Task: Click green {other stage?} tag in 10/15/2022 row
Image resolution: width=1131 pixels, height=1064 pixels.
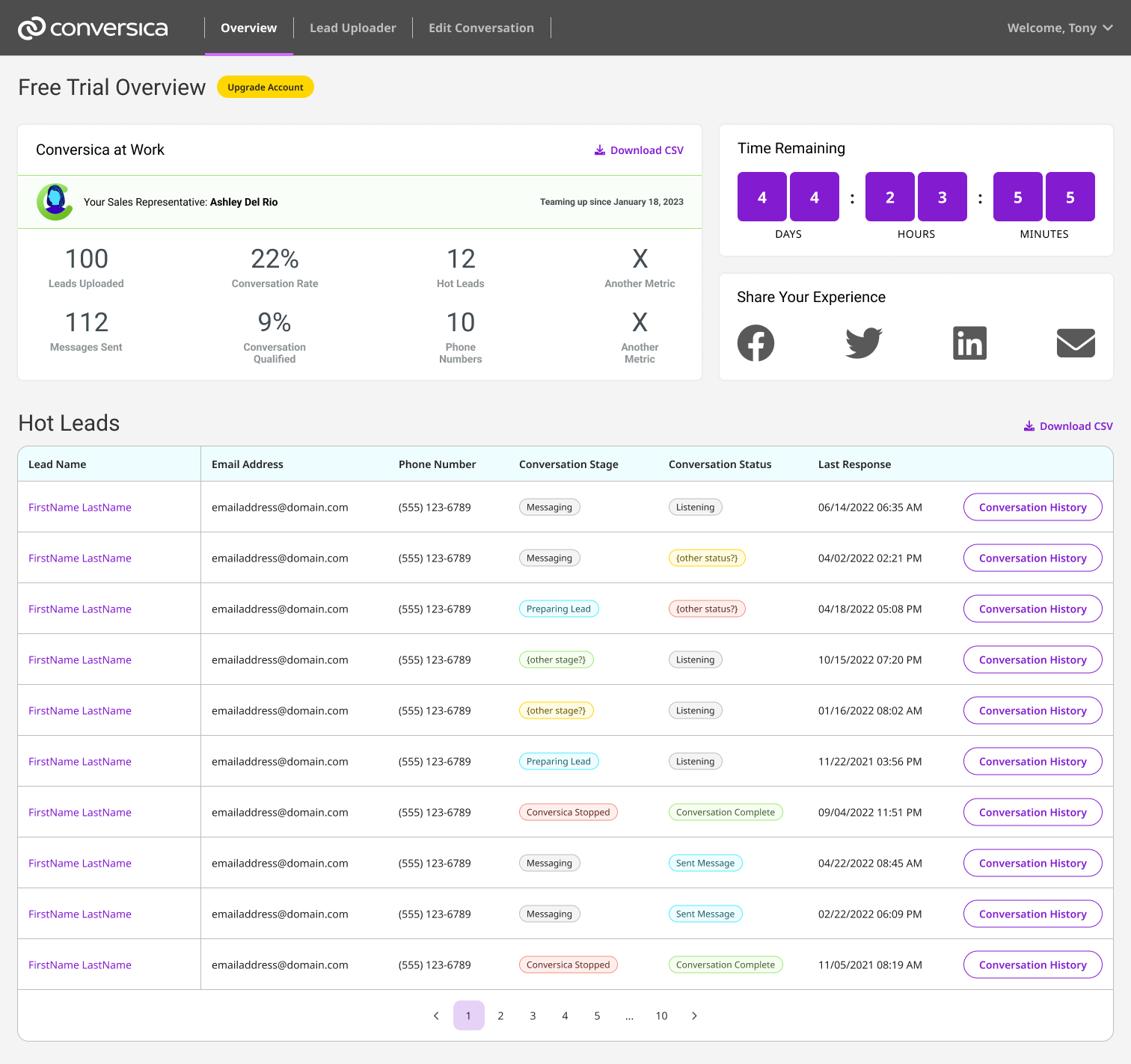Action: (x=557, y=659)
